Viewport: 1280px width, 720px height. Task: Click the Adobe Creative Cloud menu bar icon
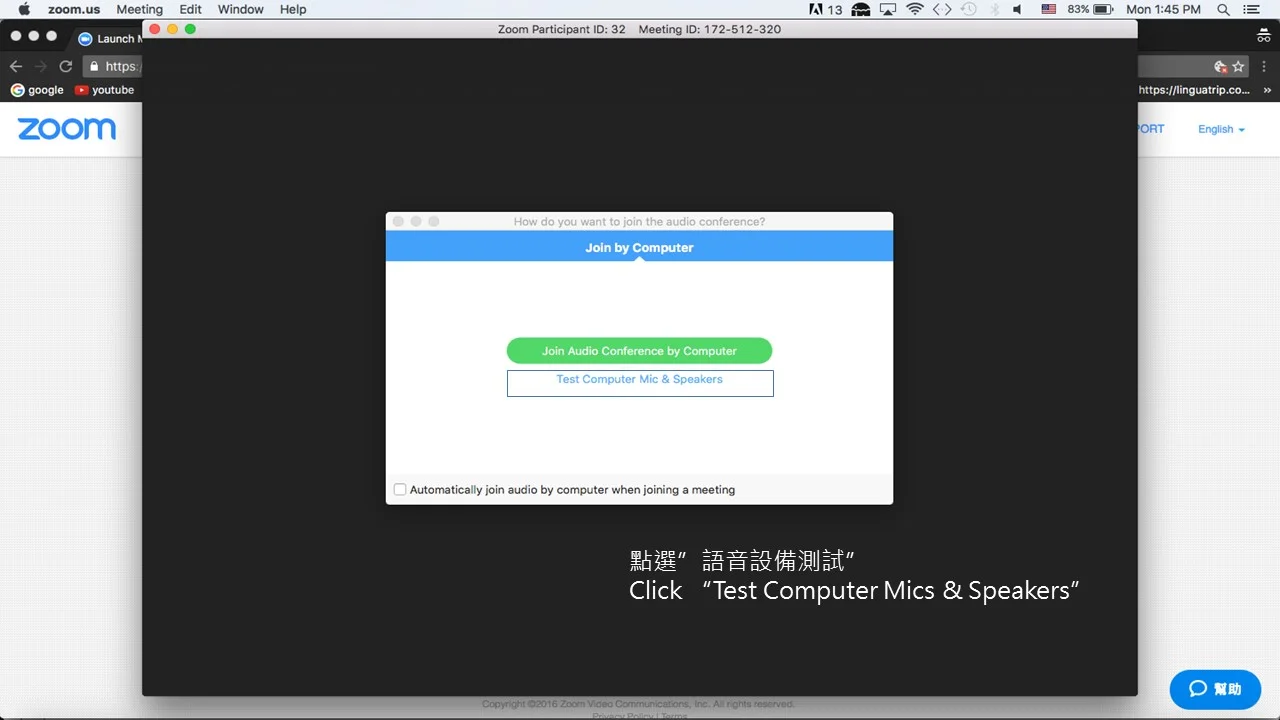point(826,9)
